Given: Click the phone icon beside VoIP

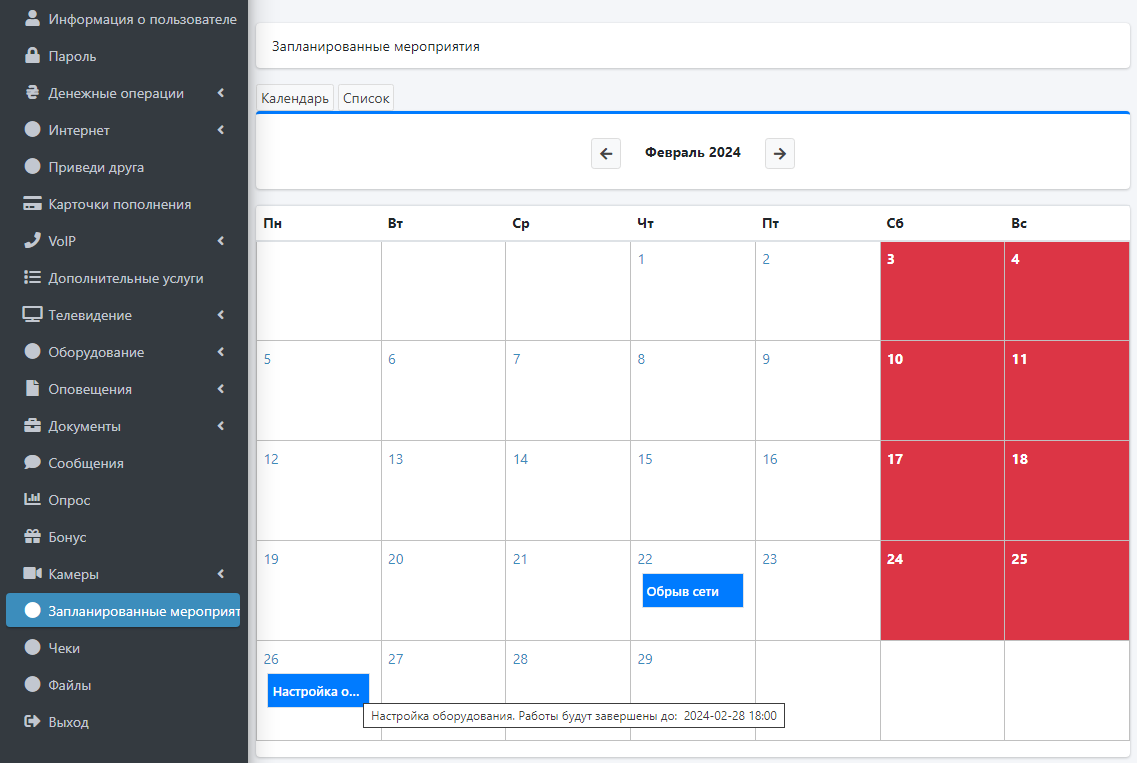Looking at the screenshot, I should 32,241.
